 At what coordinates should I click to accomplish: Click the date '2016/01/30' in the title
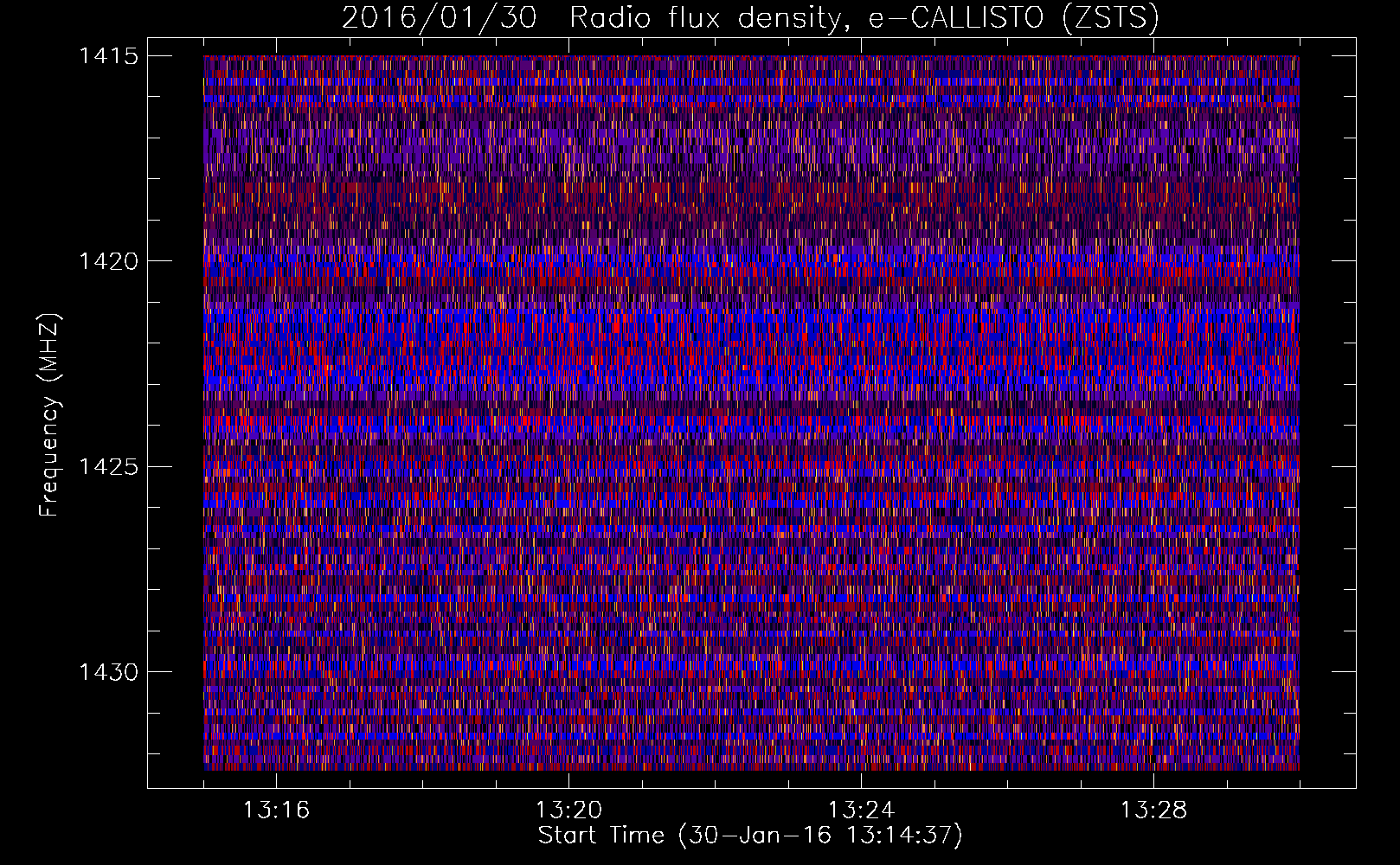[440, 18]
